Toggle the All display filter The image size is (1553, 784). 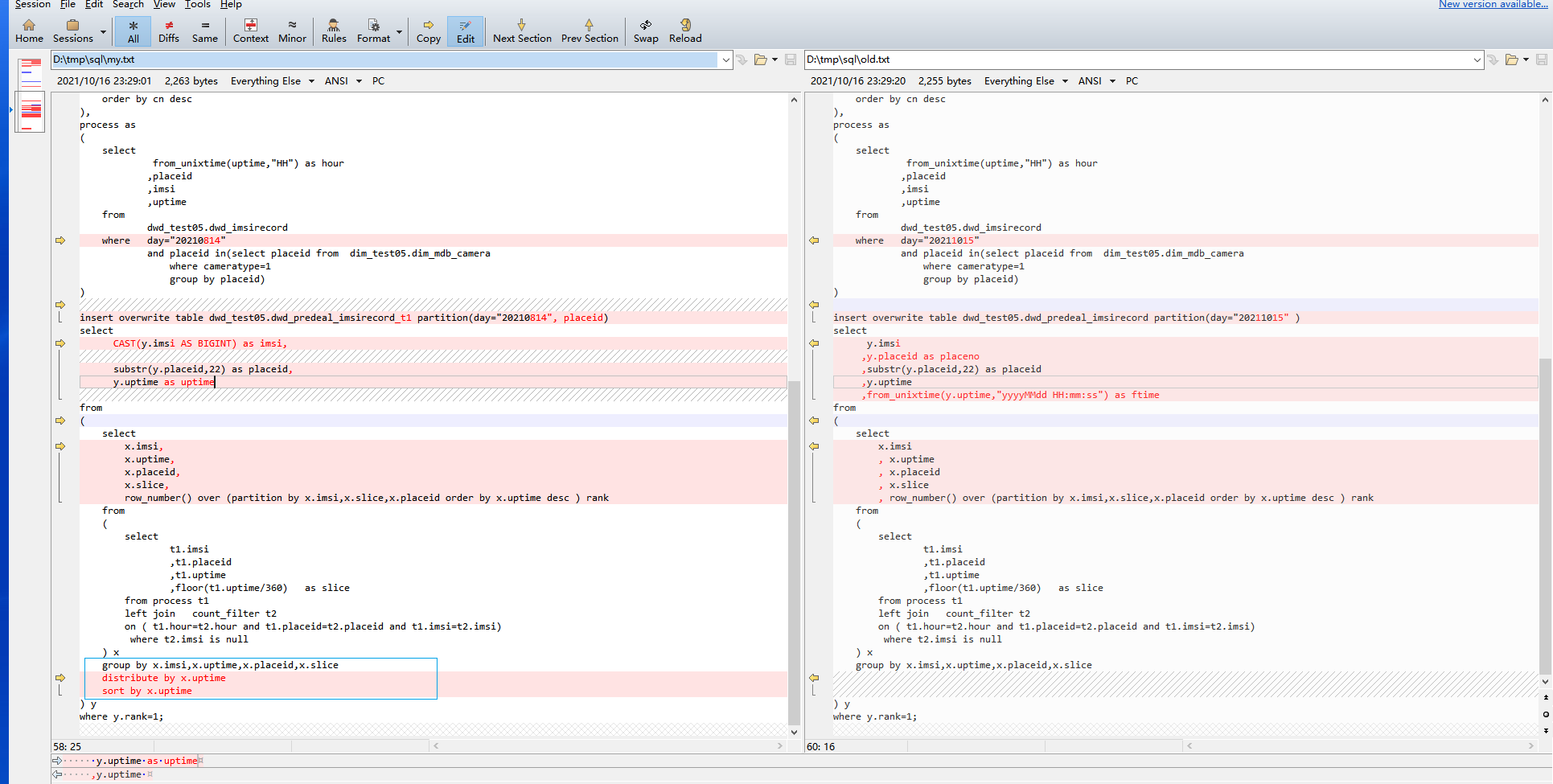[133, 31]
